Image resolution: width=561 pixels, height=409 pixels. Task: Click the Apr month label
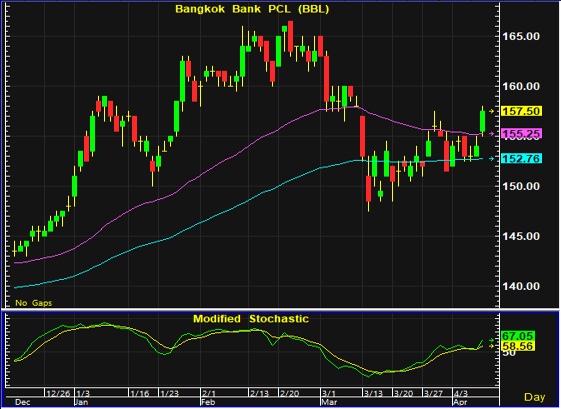tap(460, 402)
